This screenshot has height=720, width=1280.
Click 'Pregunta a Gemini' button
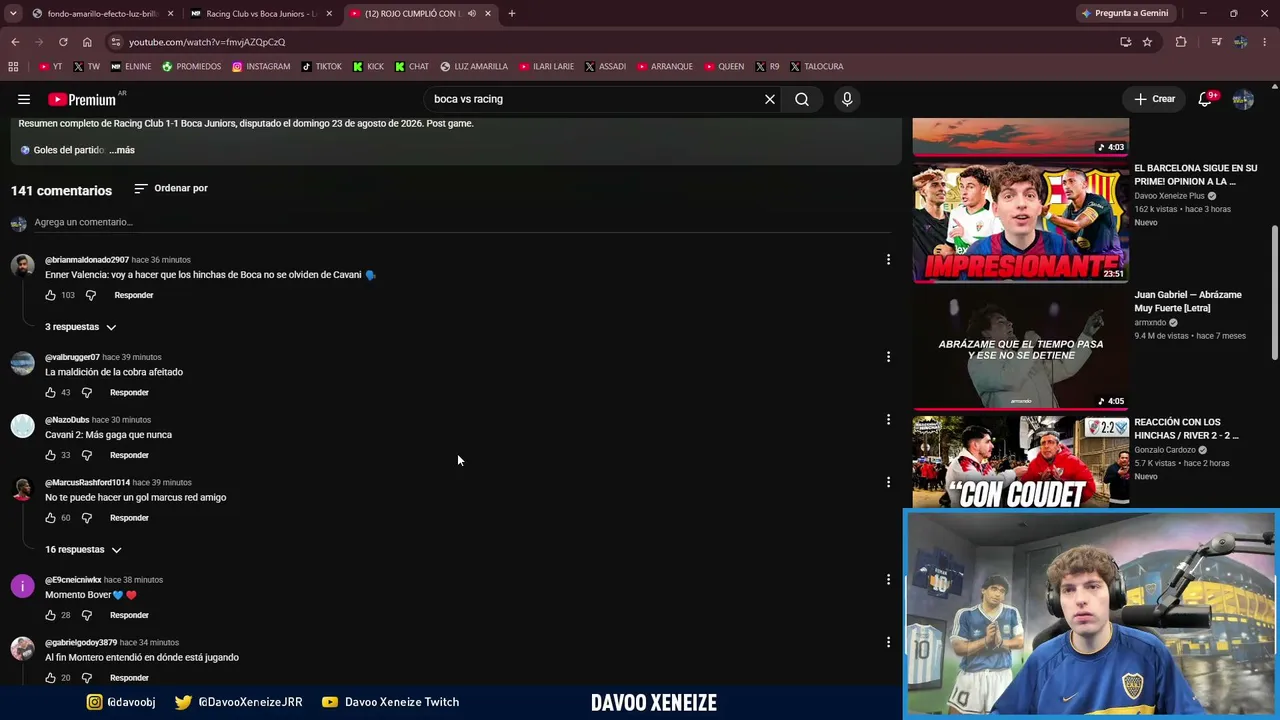(1125, 14)
